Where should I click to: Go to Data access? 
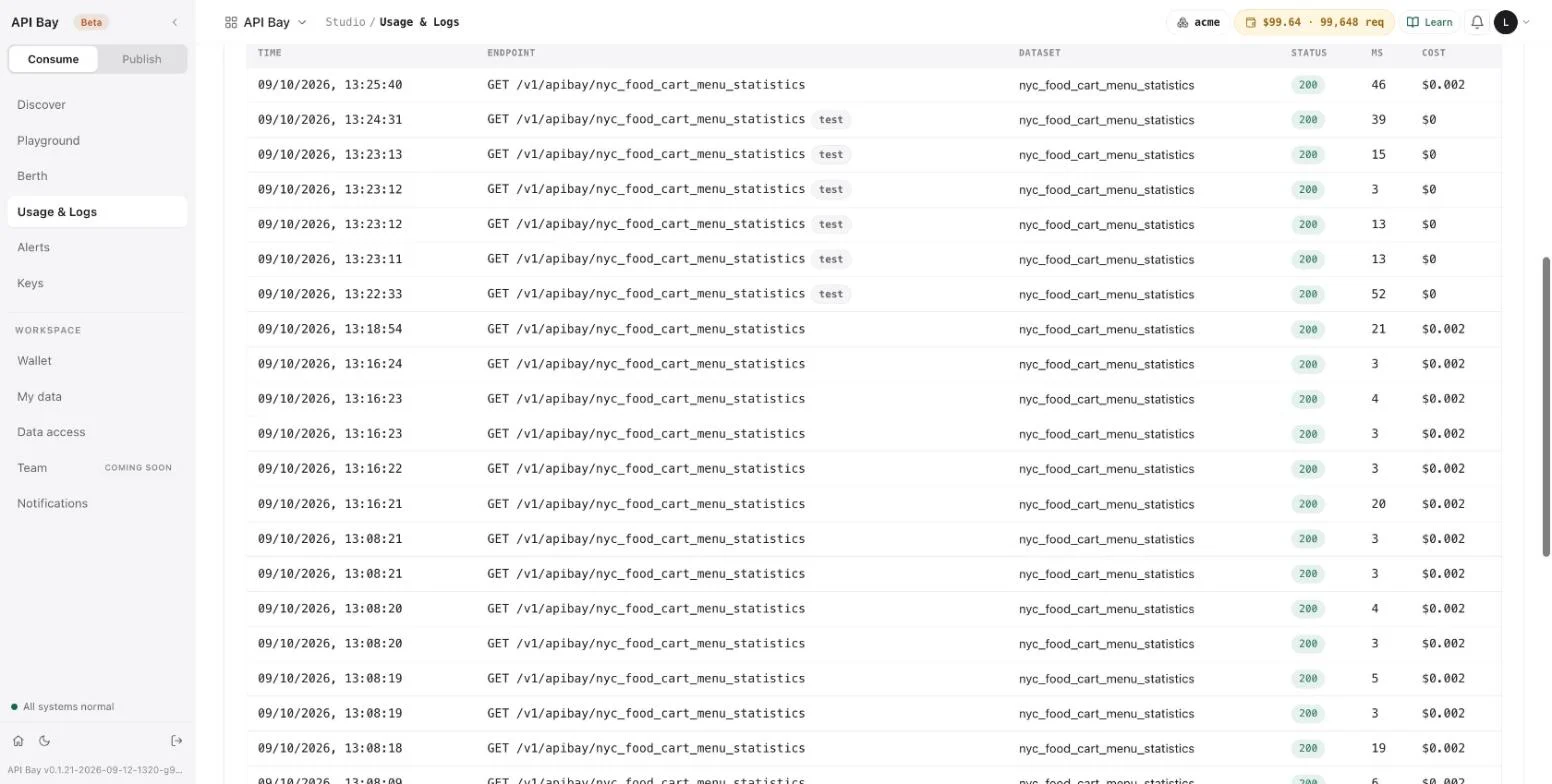click(x=97, y=432)
